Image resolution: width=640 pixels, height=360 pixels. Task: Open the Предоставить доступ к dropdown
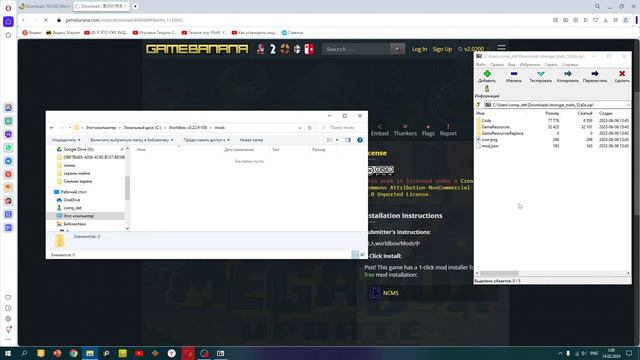pos(206,140)
